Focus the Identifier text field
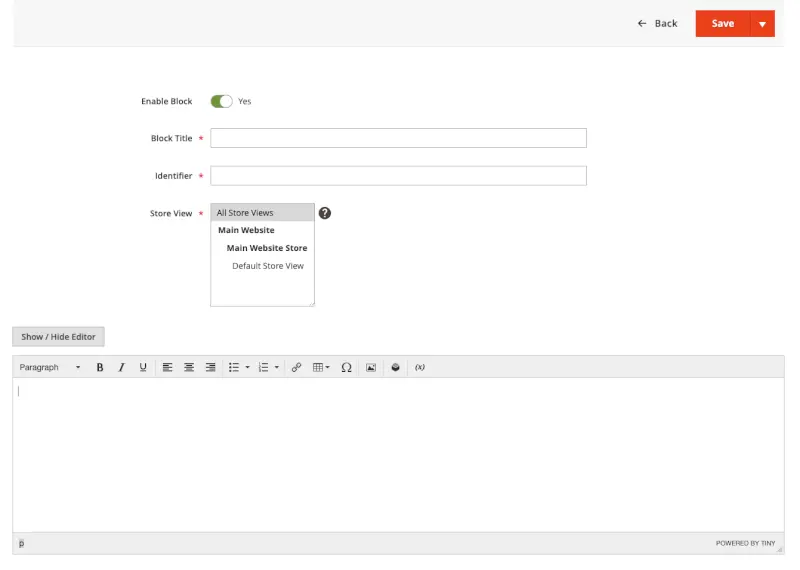 [x=398, y=176]
